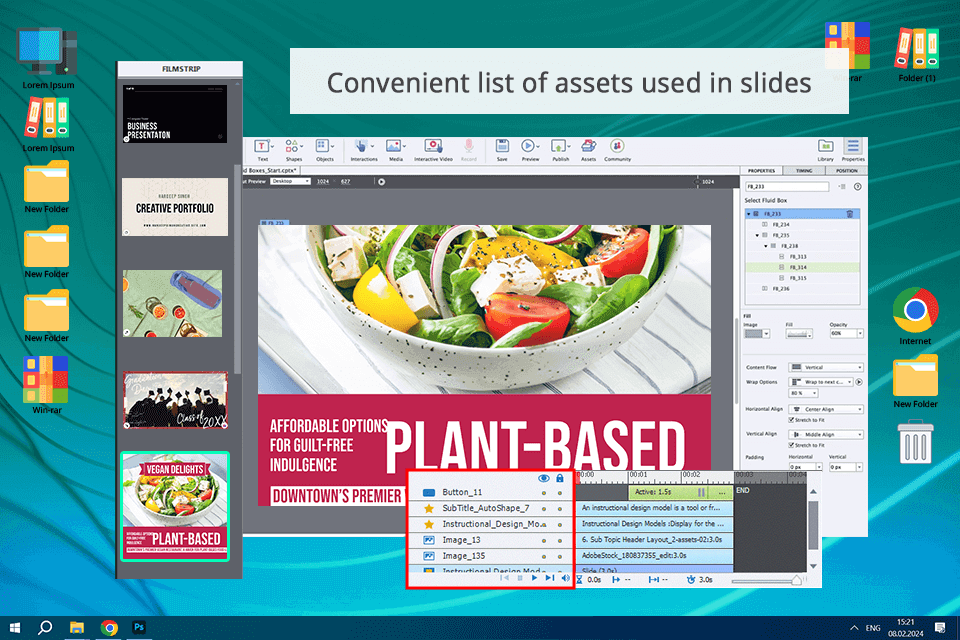960x640 pixels.
Task: Select fluid box FB_236 in the tree
Action: click(x=802, y=289)
